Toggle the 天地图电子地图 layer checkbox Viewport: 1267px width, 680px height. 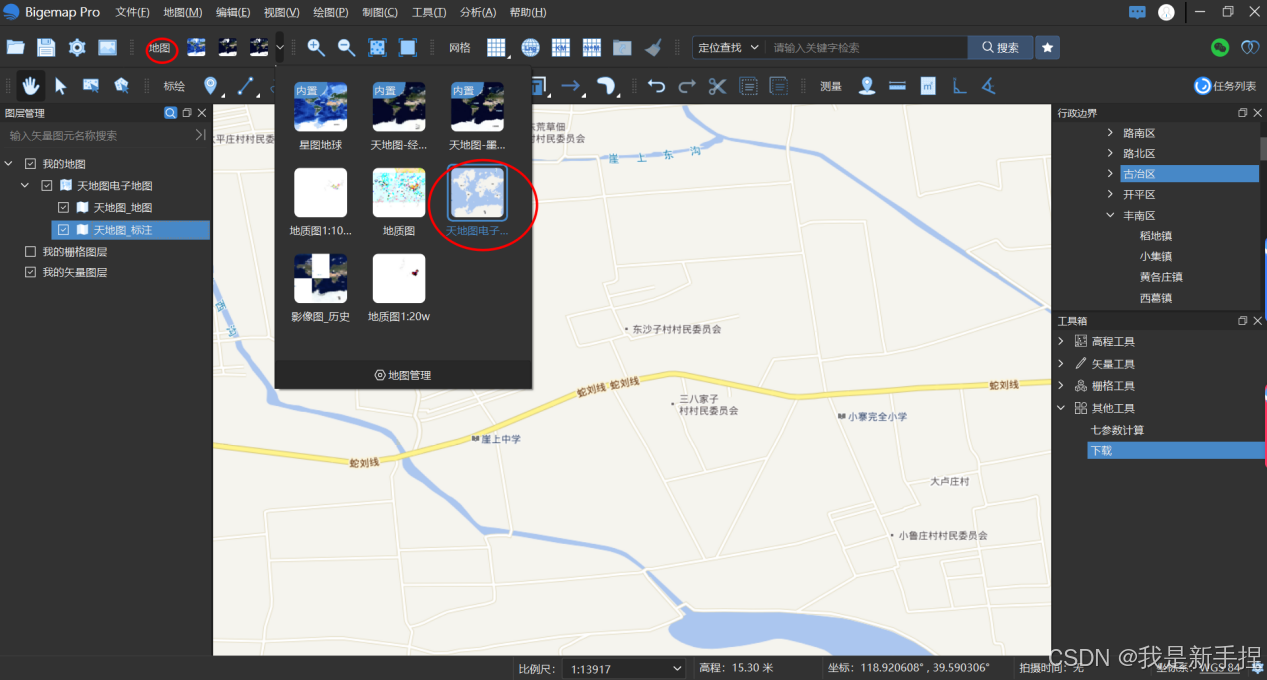coord(47,186)
